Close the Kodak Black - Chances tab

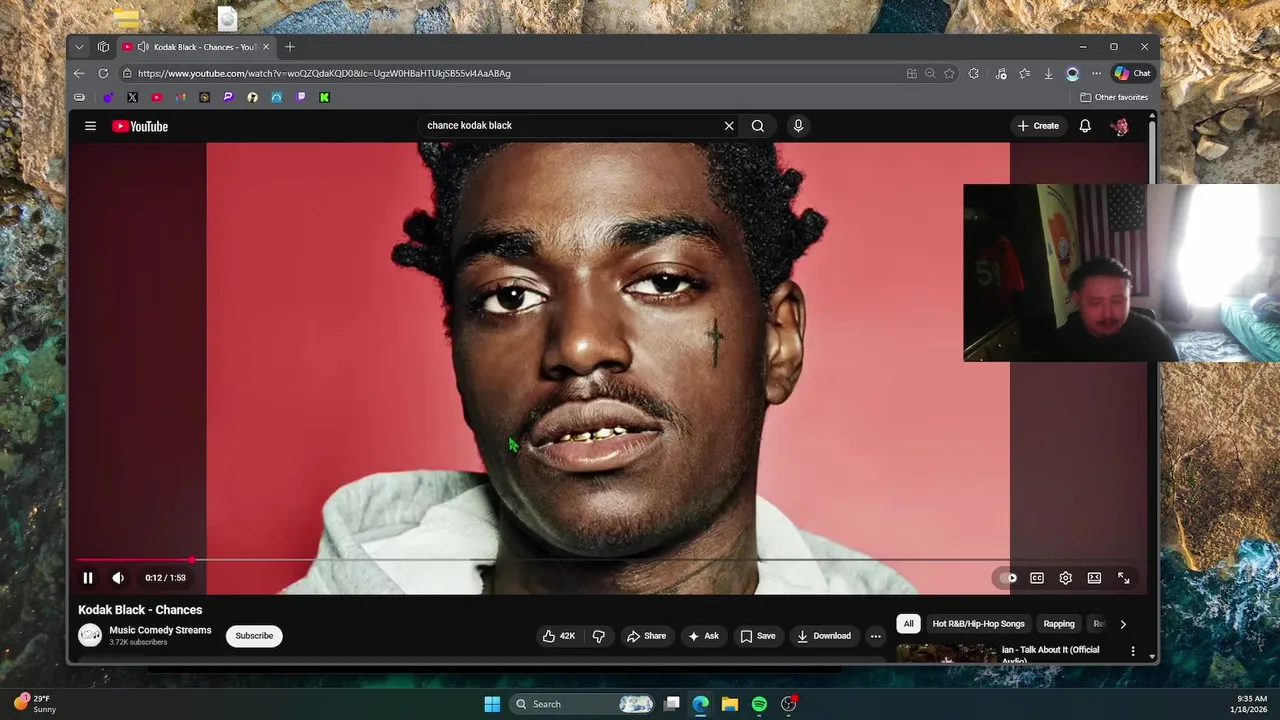pyautogui.click(x=266, y=47)
